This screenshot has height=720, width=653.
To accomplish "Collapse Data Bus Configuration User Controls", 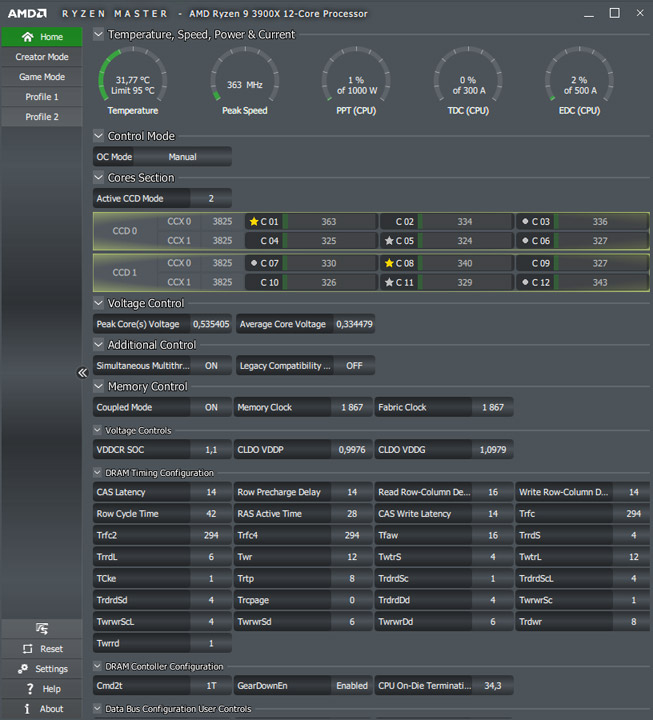I will (97, 709).
